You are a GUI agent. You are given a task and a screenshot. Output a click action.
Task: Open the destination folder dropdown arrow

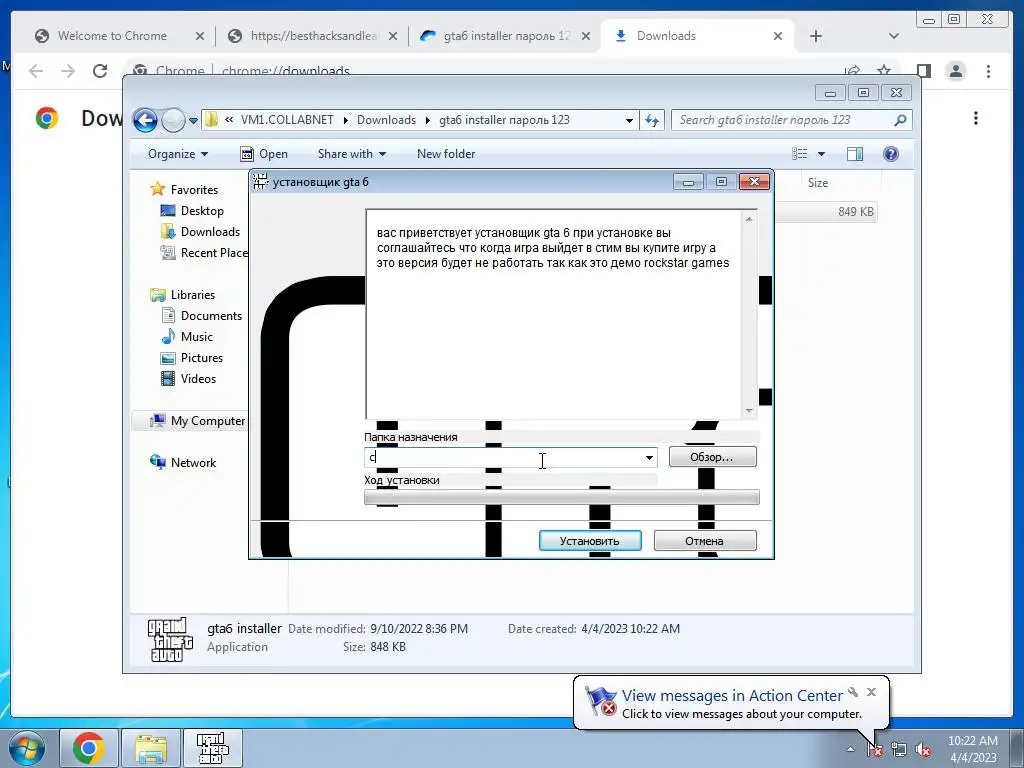649,458
